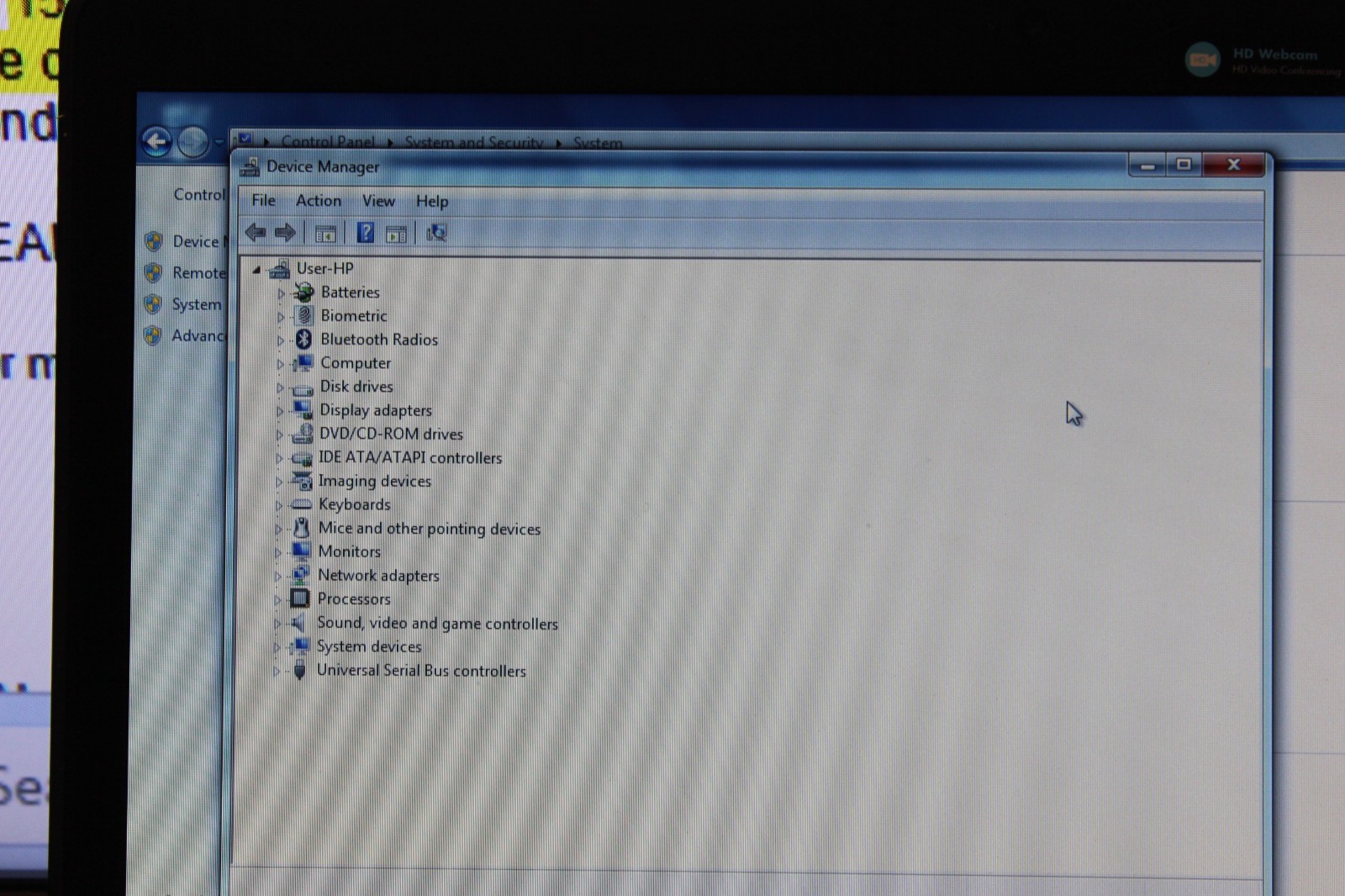Close the Device Manager window

pyautogui.click(x=1233, y=165)
